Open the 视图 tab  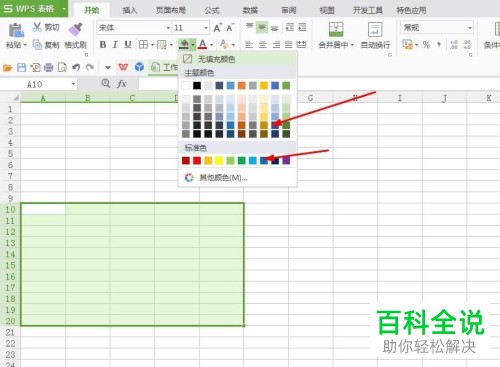click(327, 10)
